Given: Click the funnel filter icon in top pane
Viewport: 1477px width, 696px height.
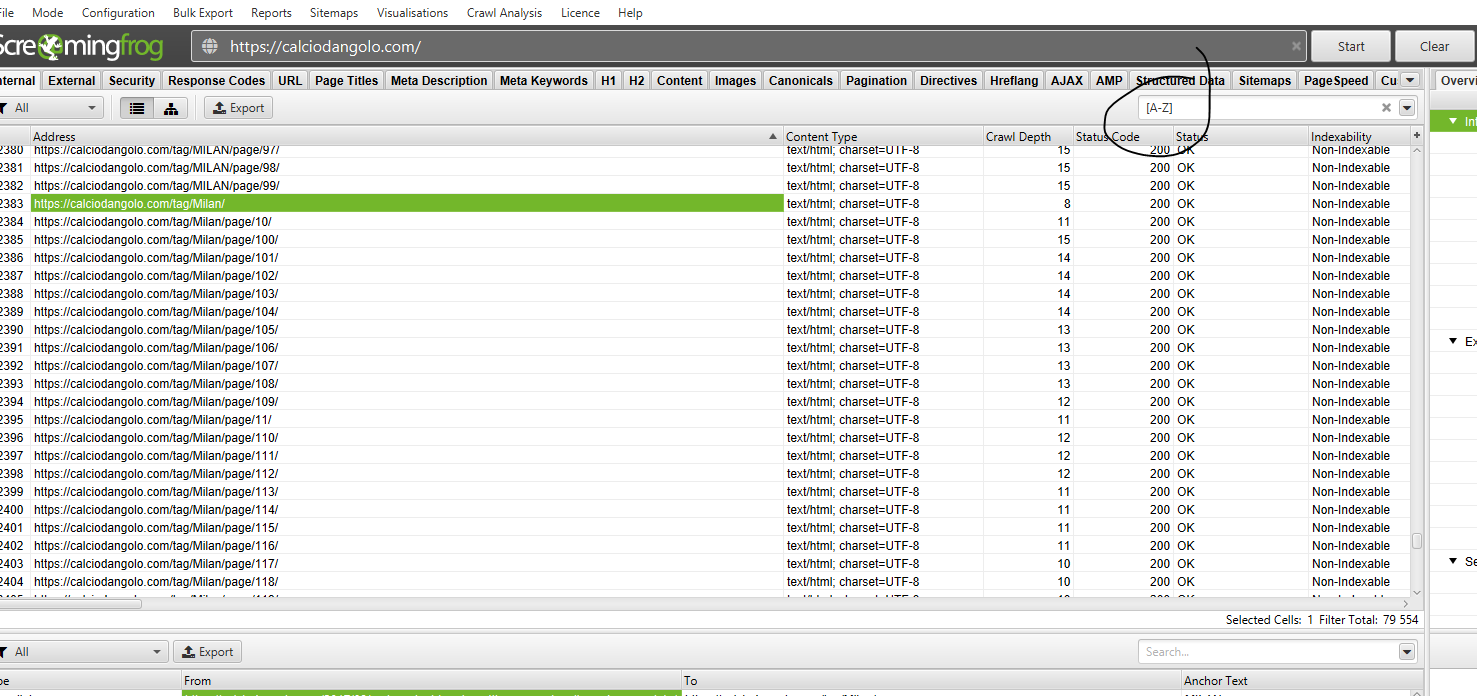Looking at the screenshot, I should tap(3, 108).
